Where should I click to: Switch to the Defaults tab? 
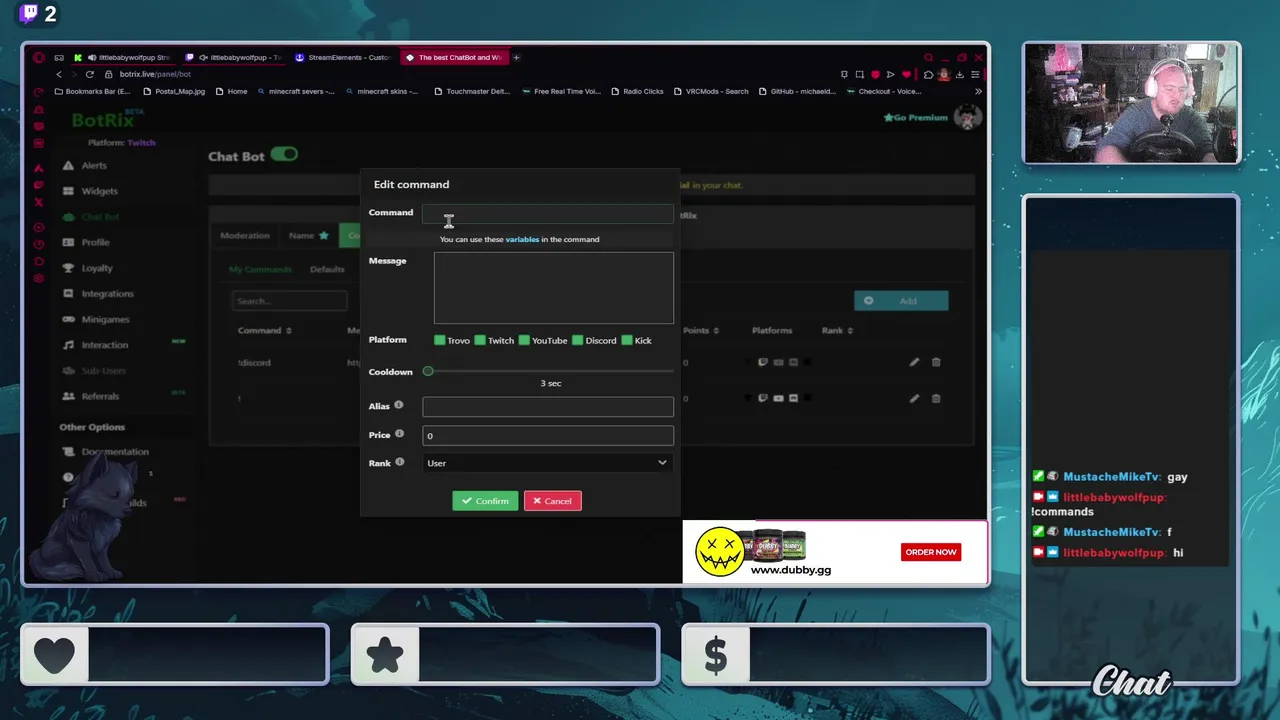[327, 269]
